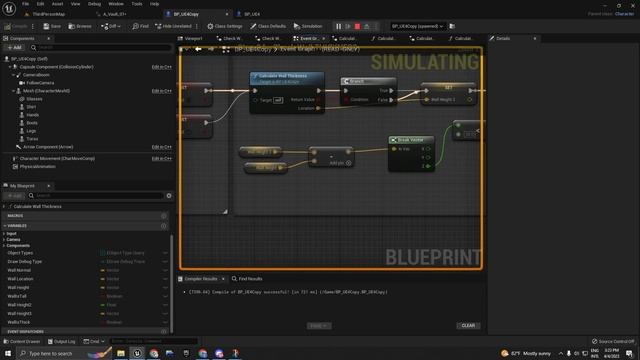Click Edit in C++ link for Character Movement

pos(162,158)
